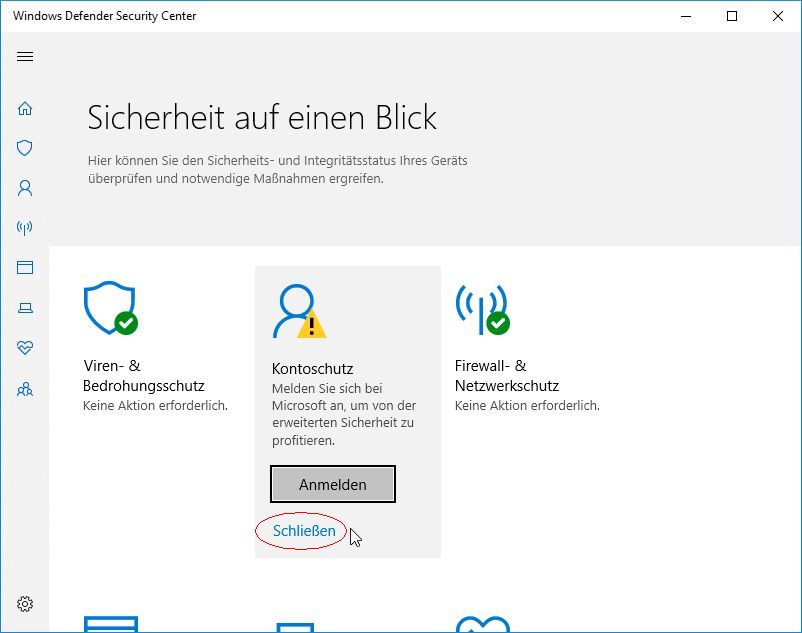Minimize the Windows Defender Security Center window
The height and width of the screenshot is (633, 802).
pos(686,16)
